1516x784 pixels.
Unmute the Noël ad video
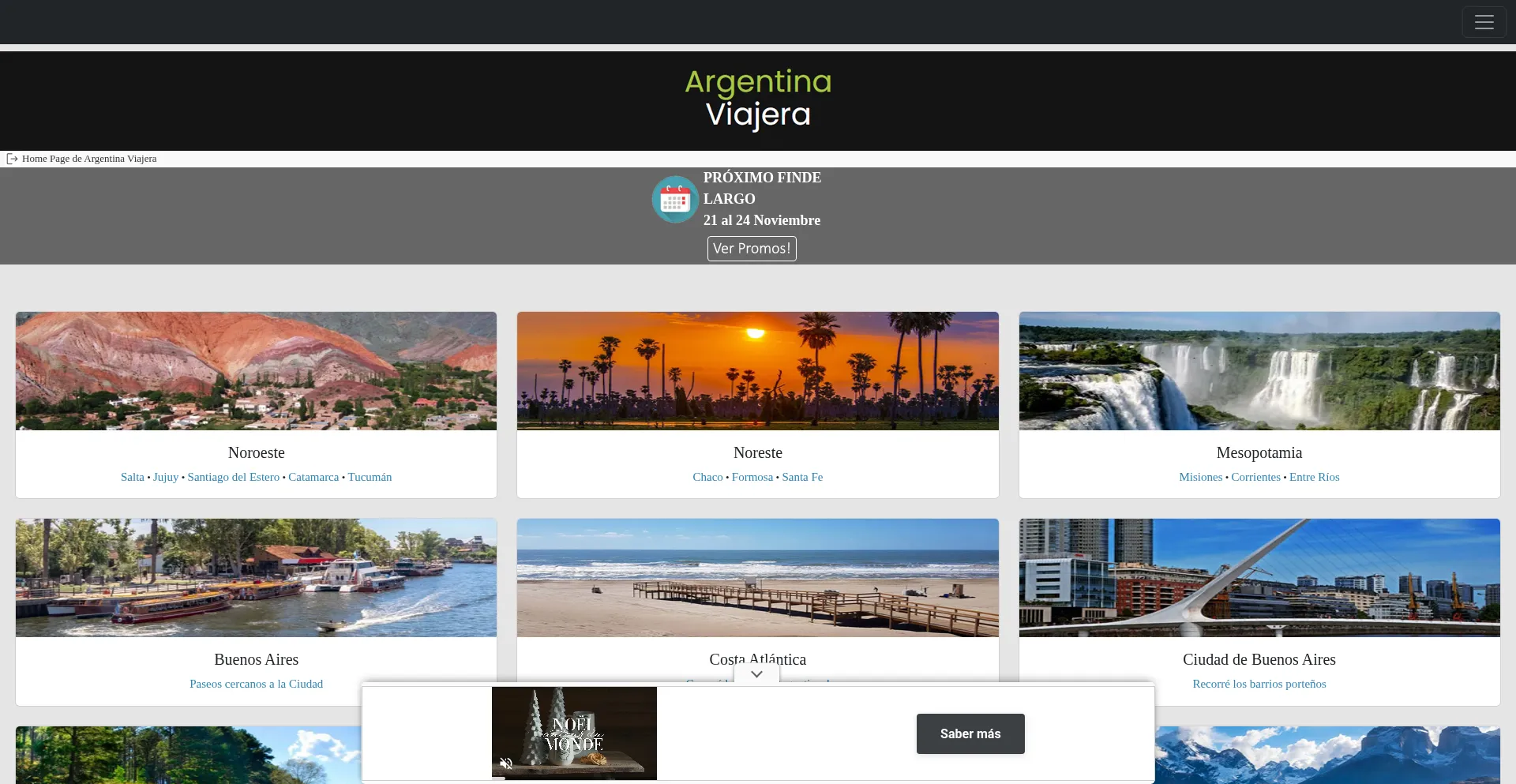(x=506, y=763)
